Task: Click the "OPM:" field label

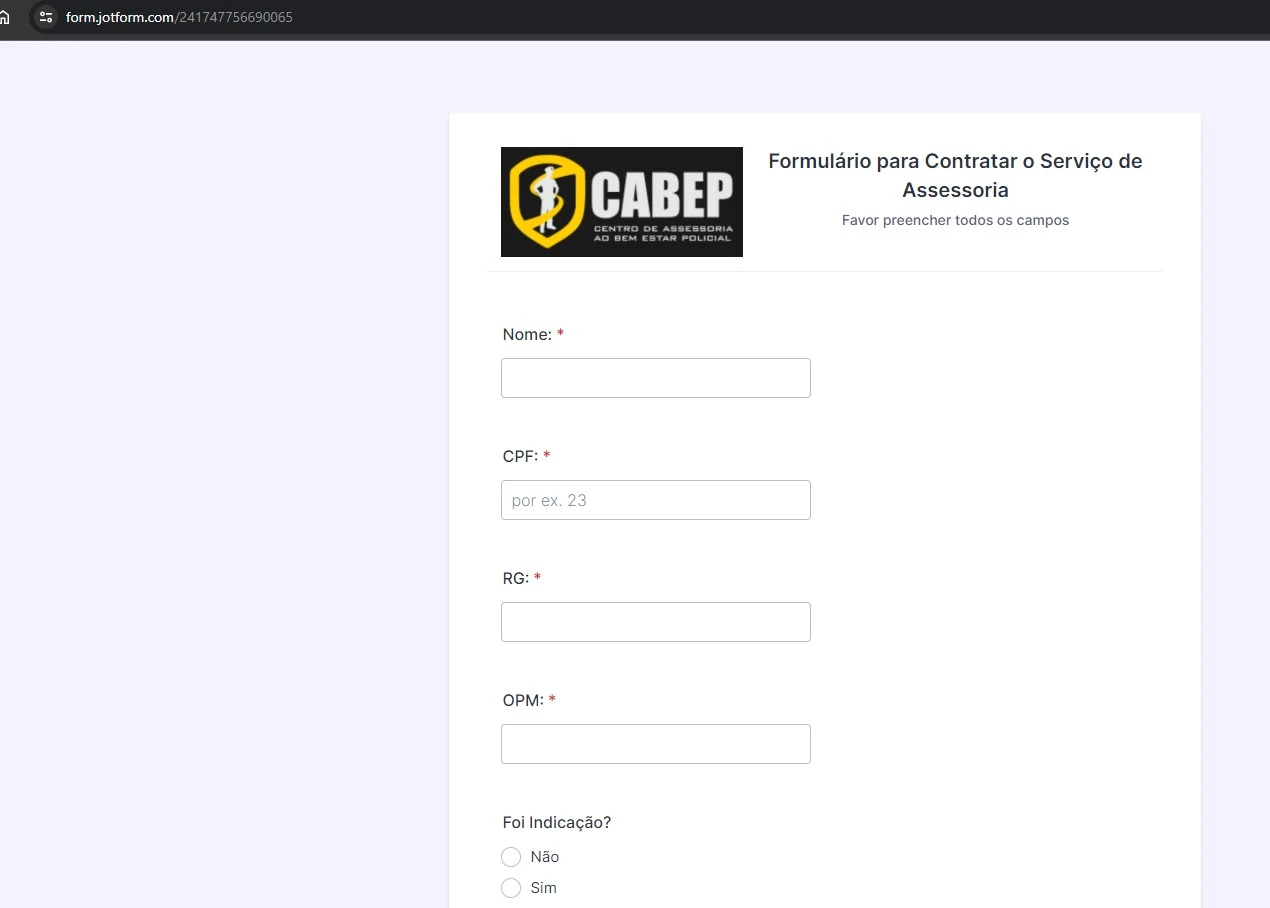Action: click(x=522, y=699)
